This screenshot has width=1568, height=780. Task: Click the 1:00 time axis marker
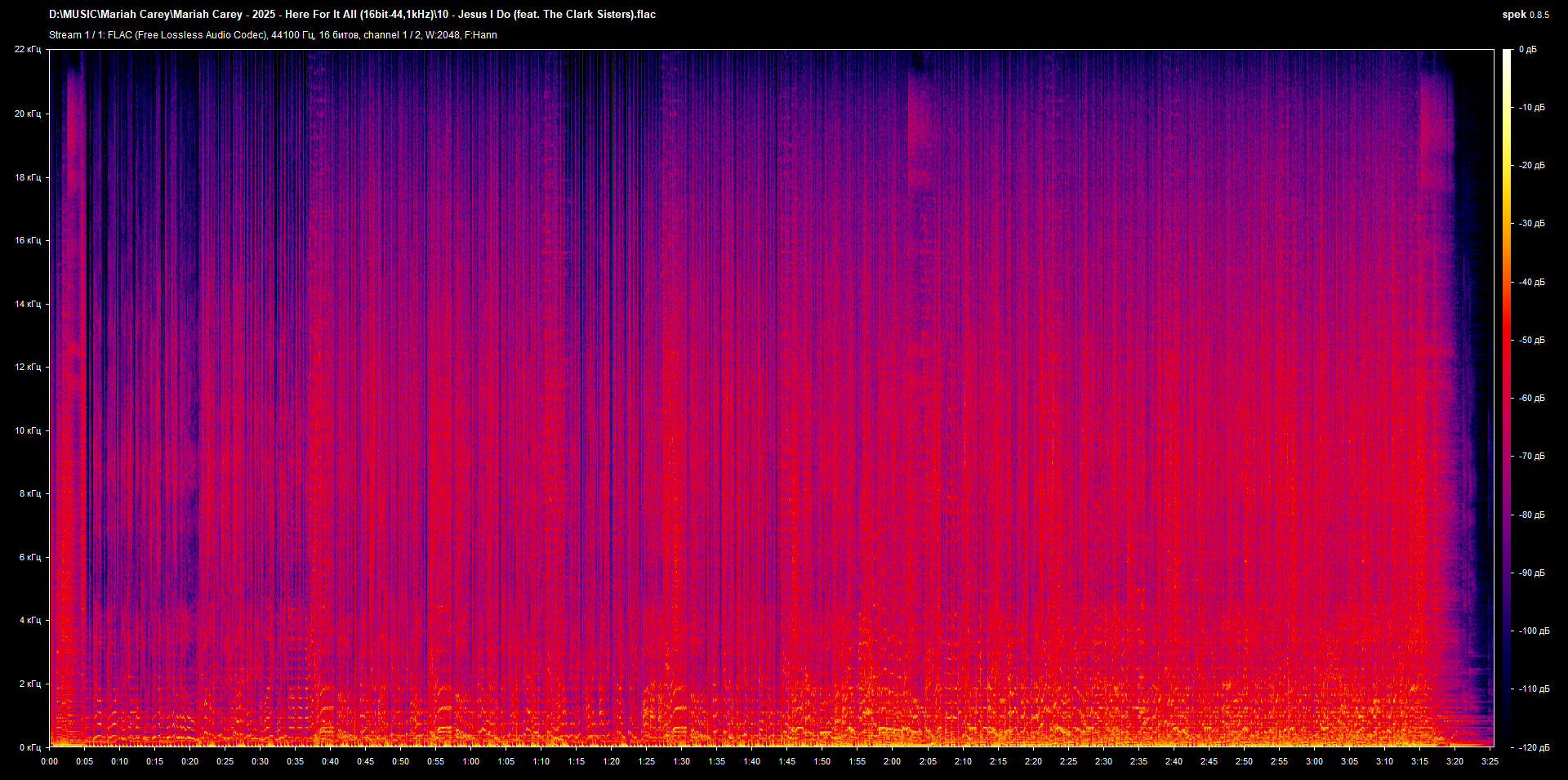coord(471,761)
